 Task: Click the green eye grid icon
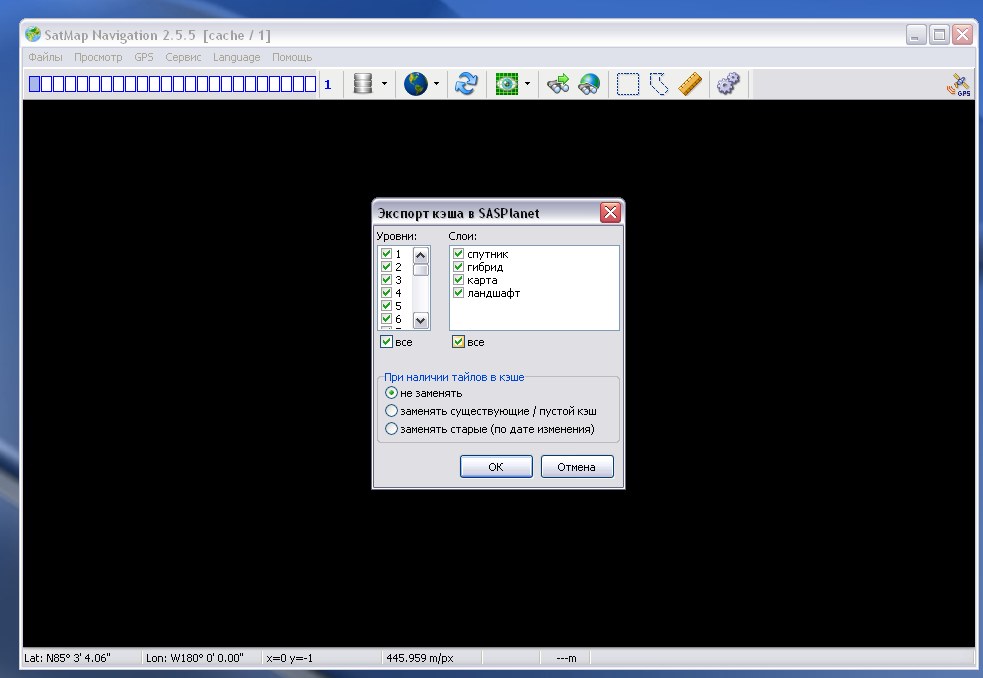coord(507,83)
